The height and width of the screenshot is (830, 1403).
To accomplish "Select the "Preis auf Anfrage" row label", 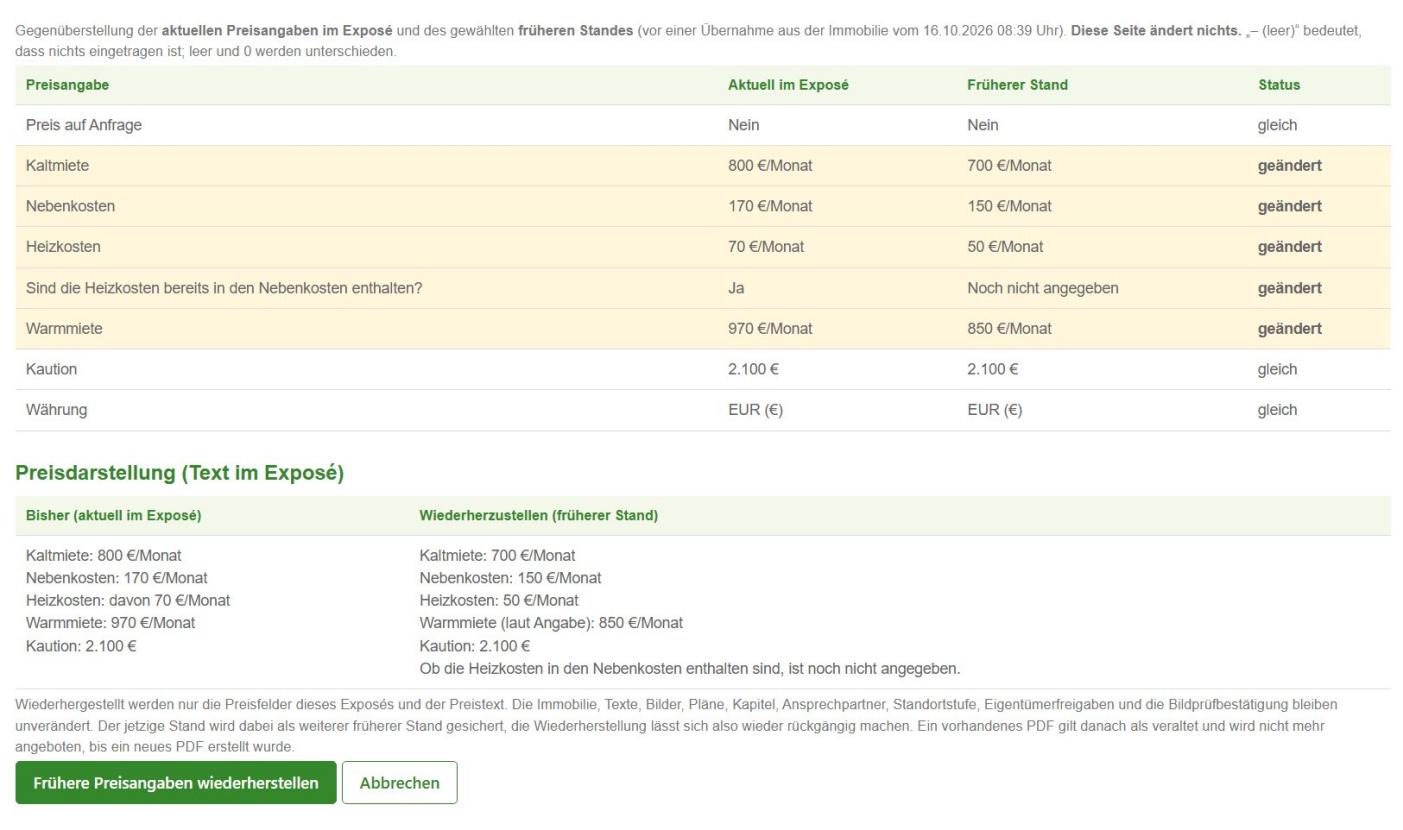I will point(85,125).
